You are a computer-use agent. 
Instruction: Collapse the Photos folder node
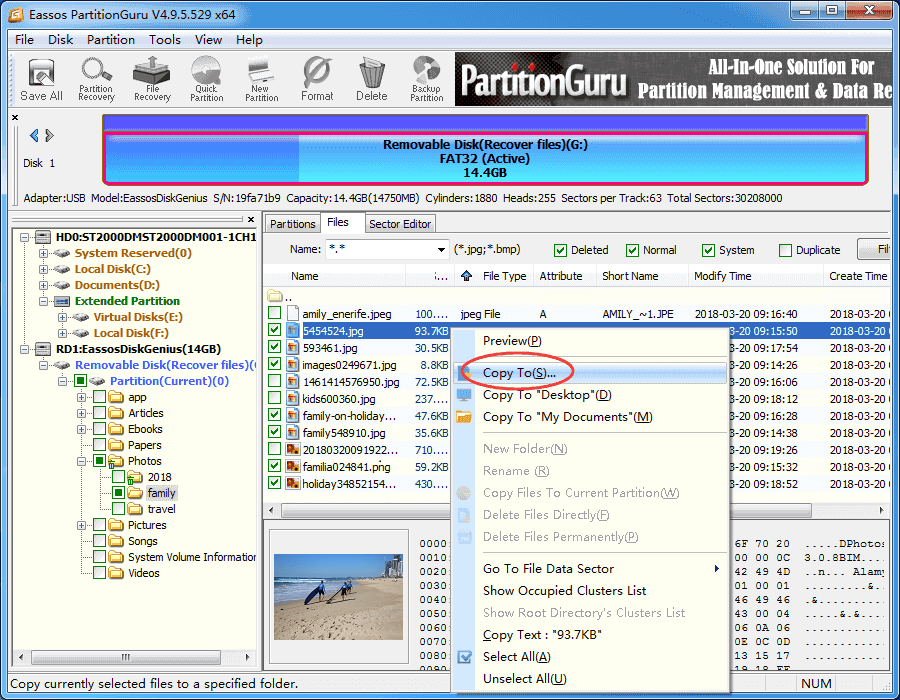[82, 461]
